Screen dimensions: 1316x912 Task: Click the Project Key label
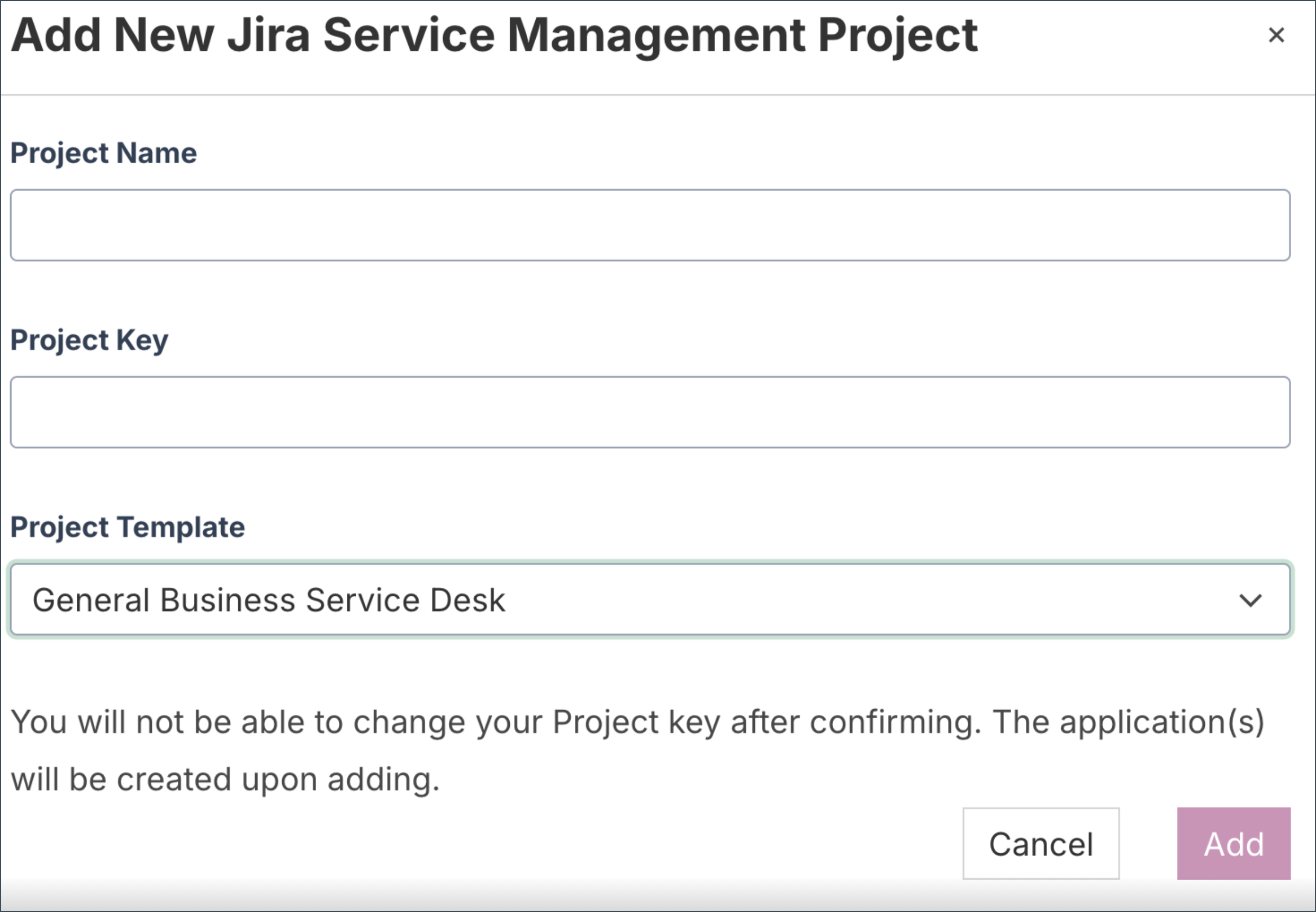pos(89,340)
